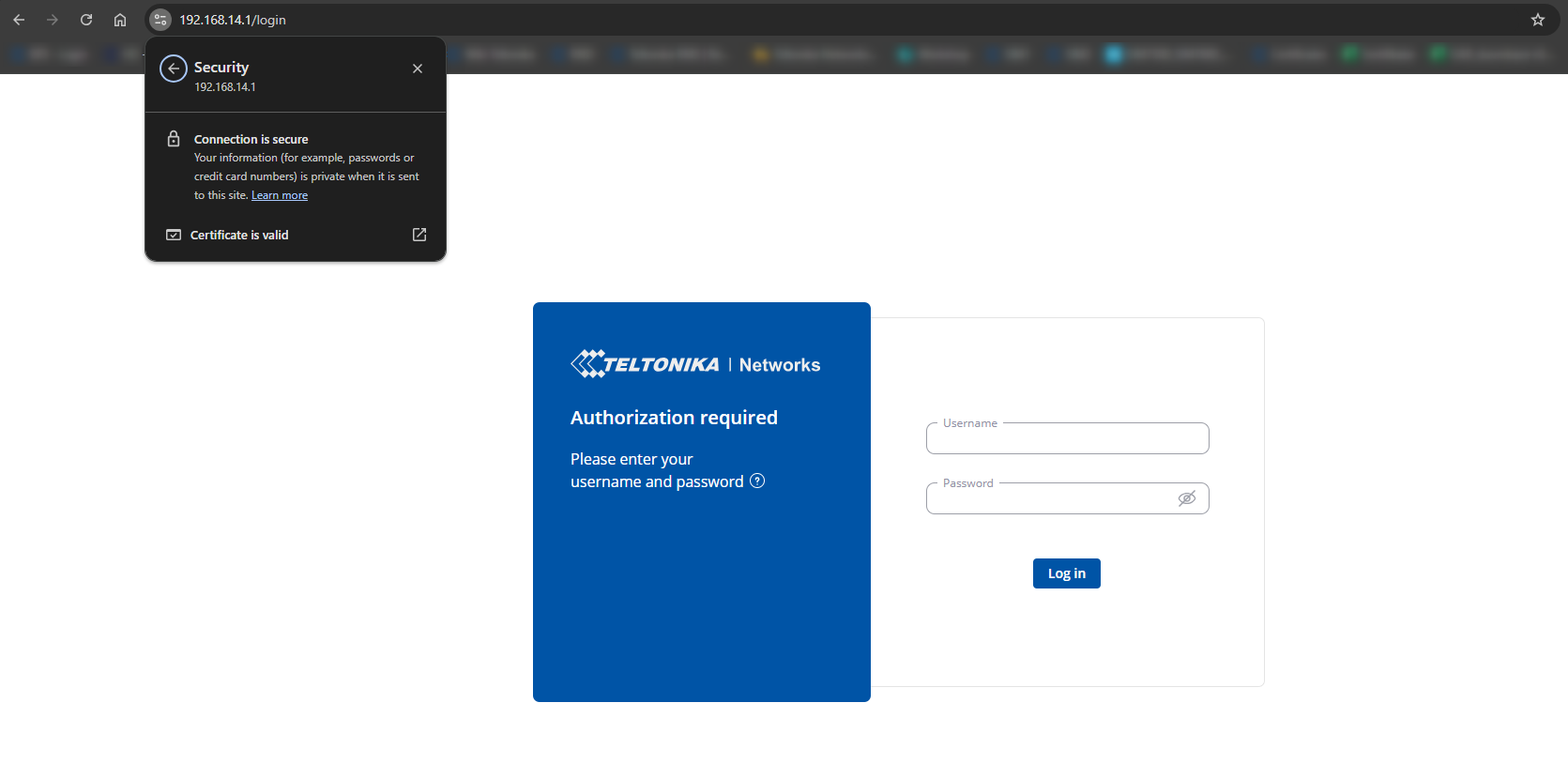The height and width of the screenshot is (764, 1568).
Task: Focus the Username input field
Action: [1067, 439]
